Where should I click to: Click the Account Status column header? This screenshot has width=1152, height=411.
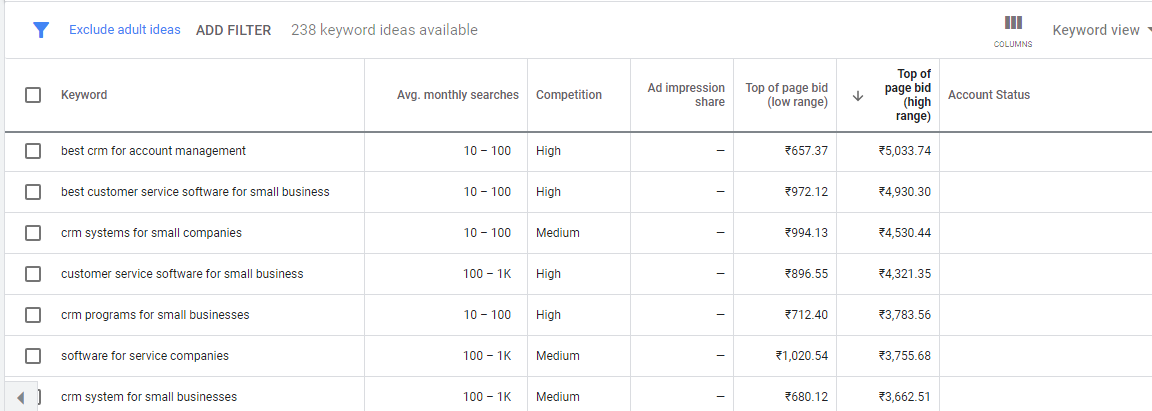[989, 95]
